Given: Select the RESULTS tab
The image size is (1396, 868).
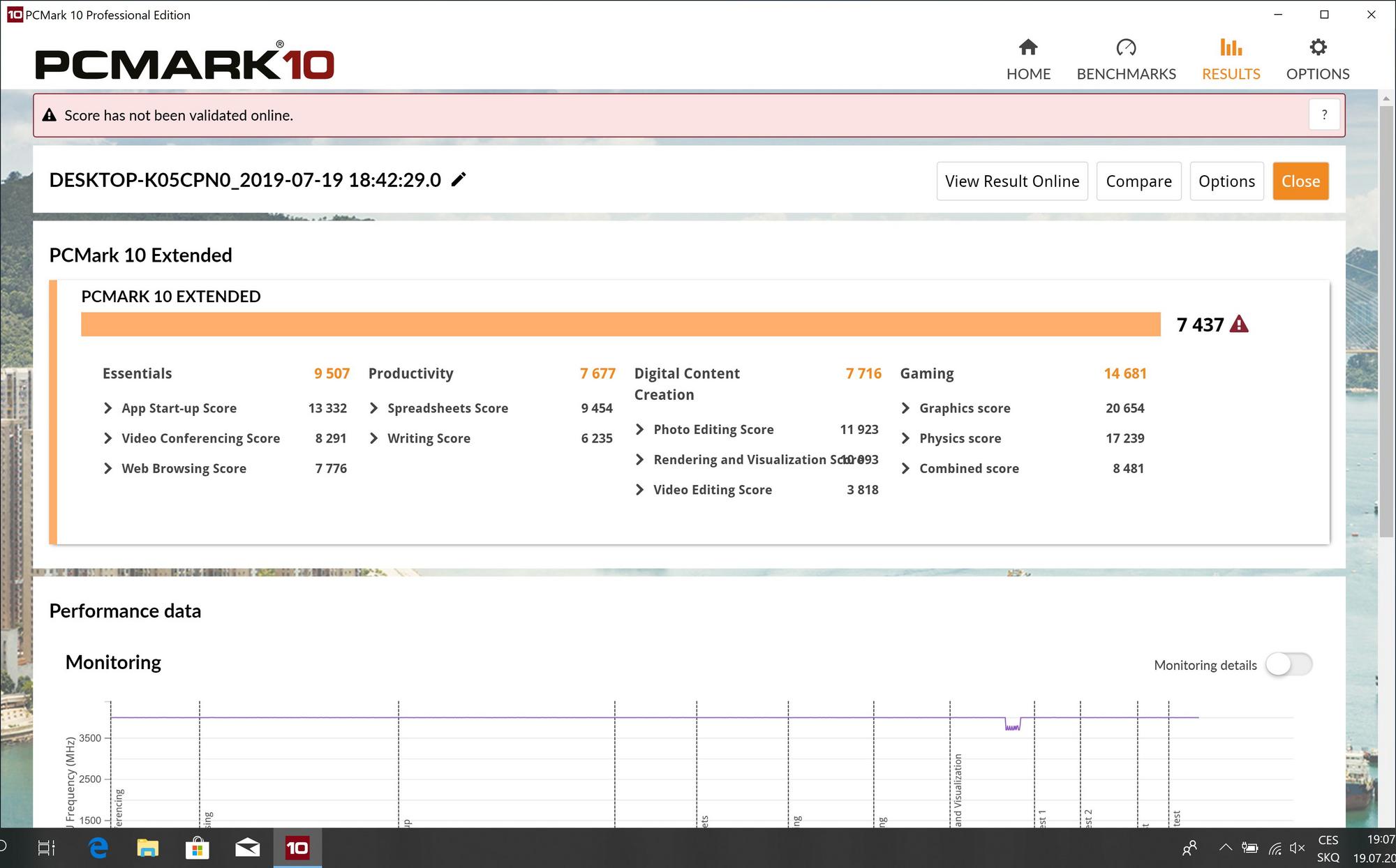Looking at the screenshot, I should point(1231,60).
